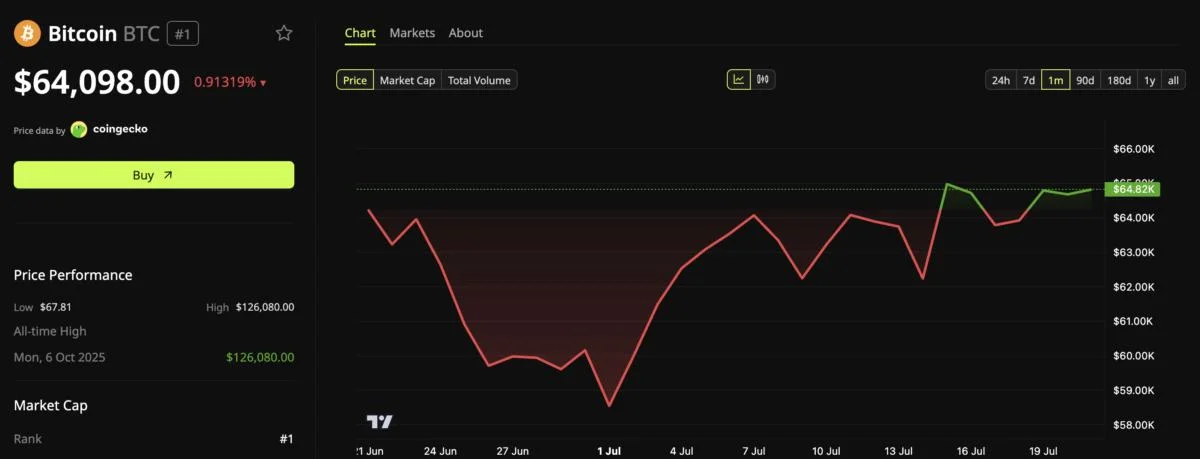Set chart range to all

pos(1173,80)
